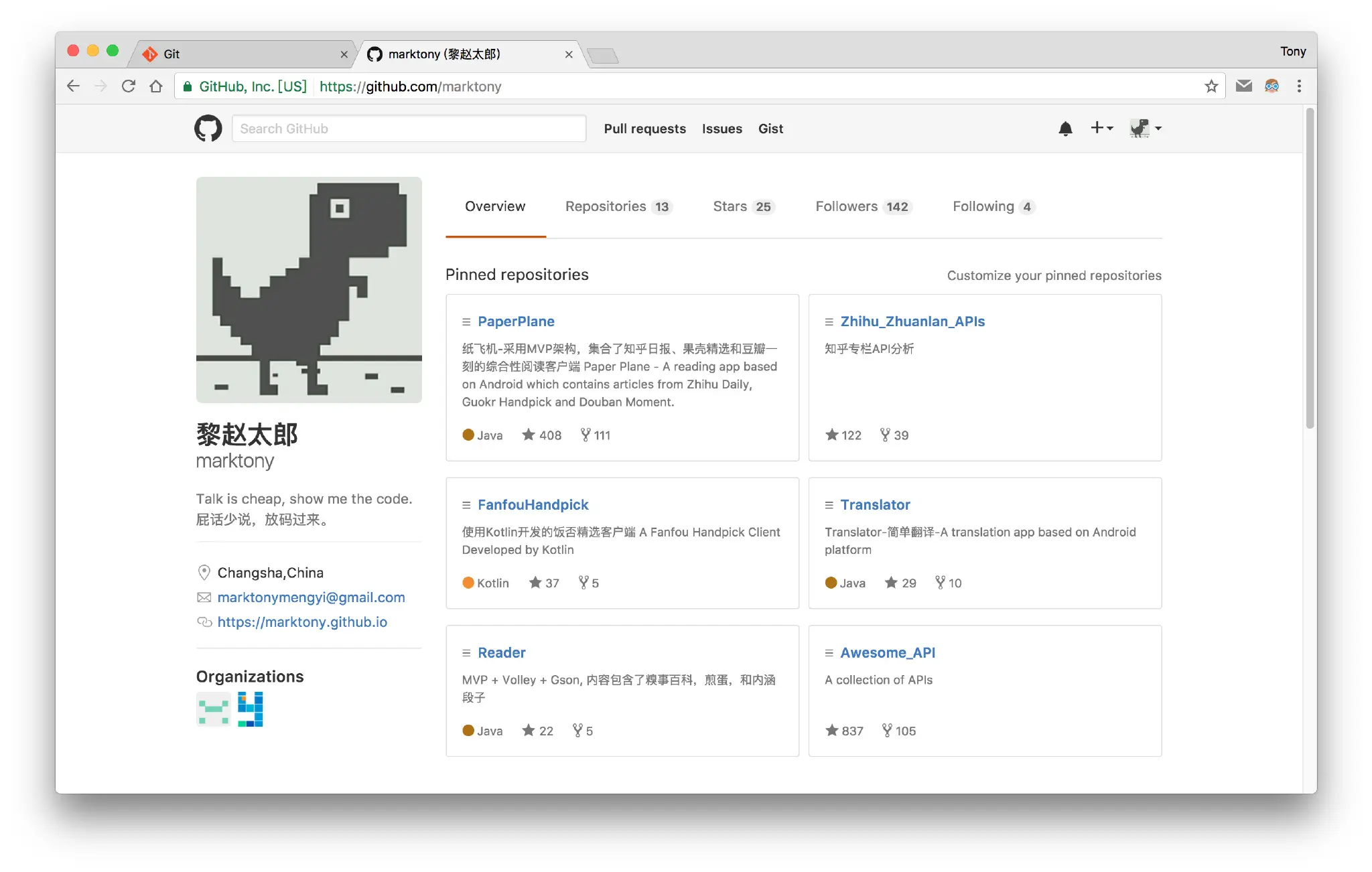Open the PaperPlane repository link

point(516,321)
